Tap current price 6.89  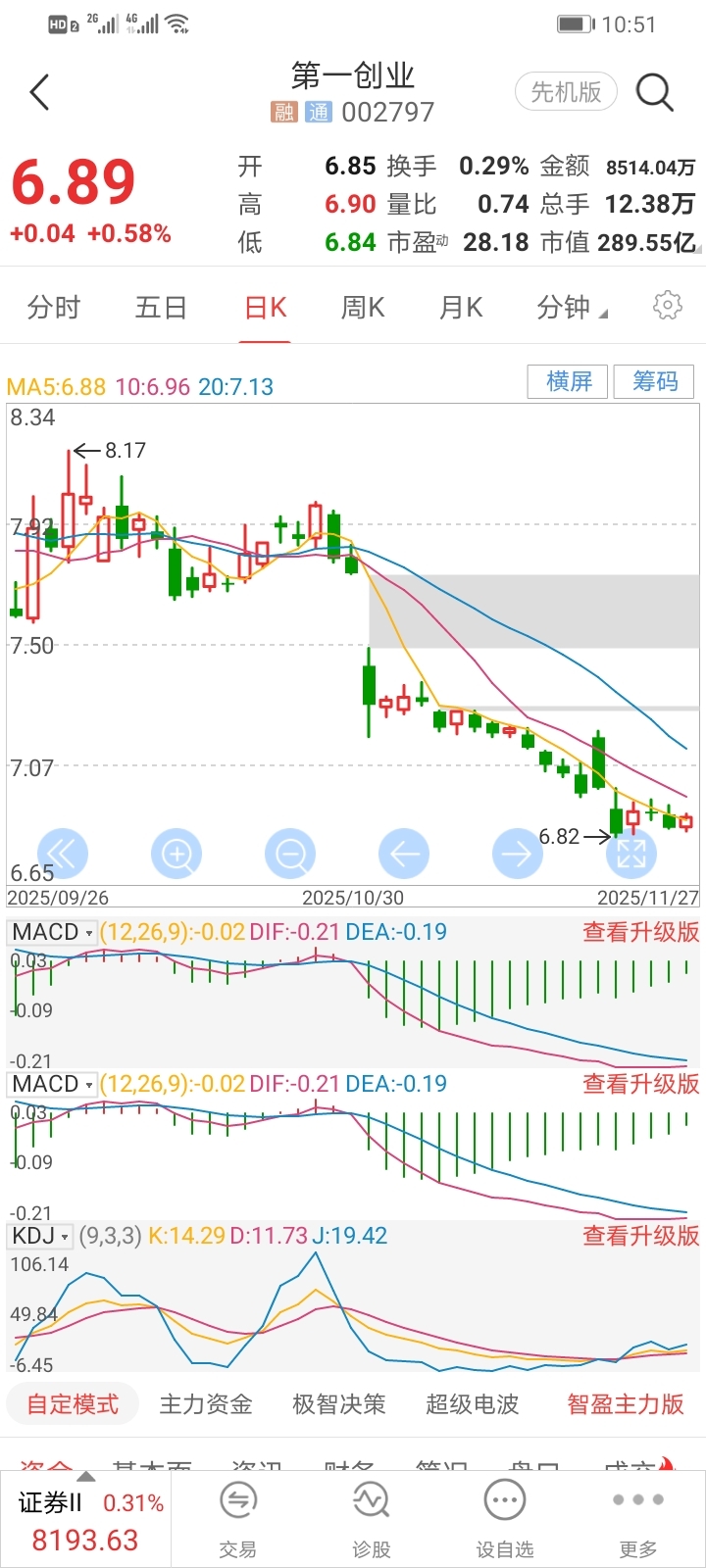pyautogui.click(x=74, y=183)
